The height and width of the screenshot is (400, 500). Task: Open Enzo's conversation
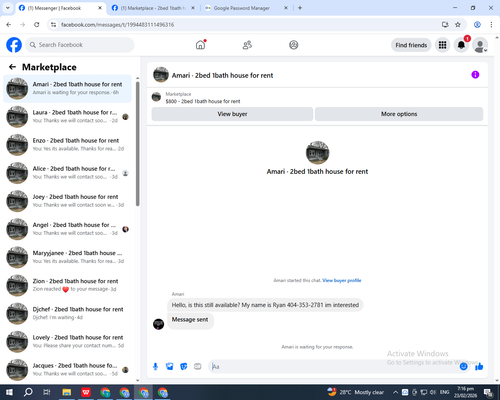click(x=67, y=145)
